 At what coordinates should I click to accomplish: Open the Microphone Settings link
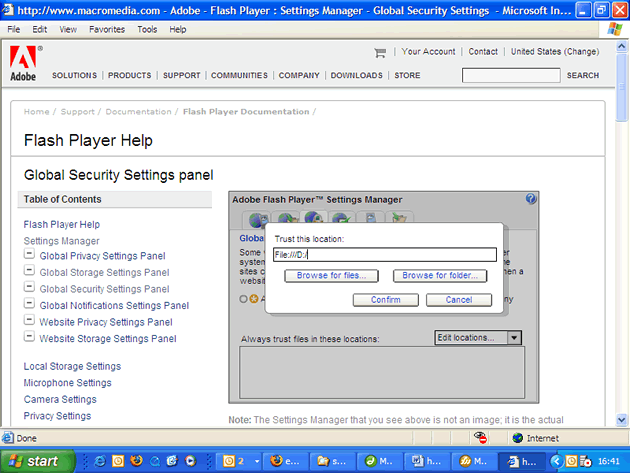click(68, 383)
